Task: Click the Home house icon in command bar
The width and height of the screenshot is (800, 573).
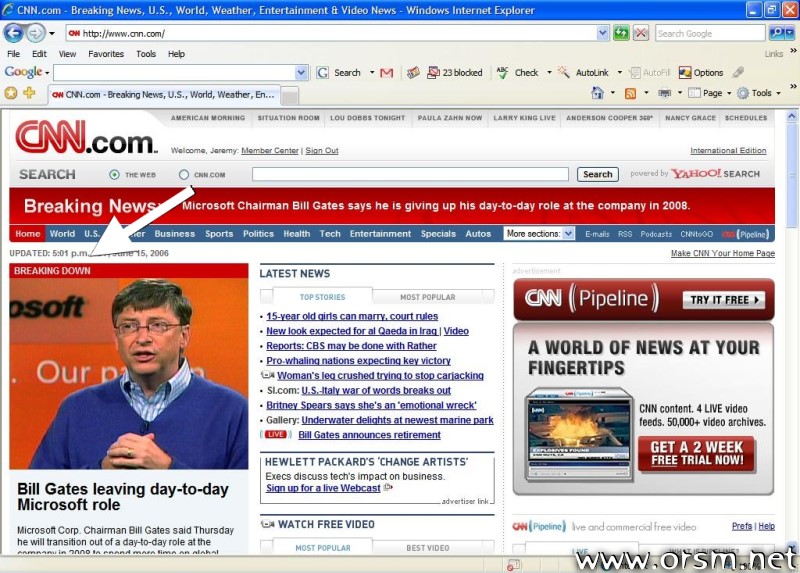Action: 597,93
